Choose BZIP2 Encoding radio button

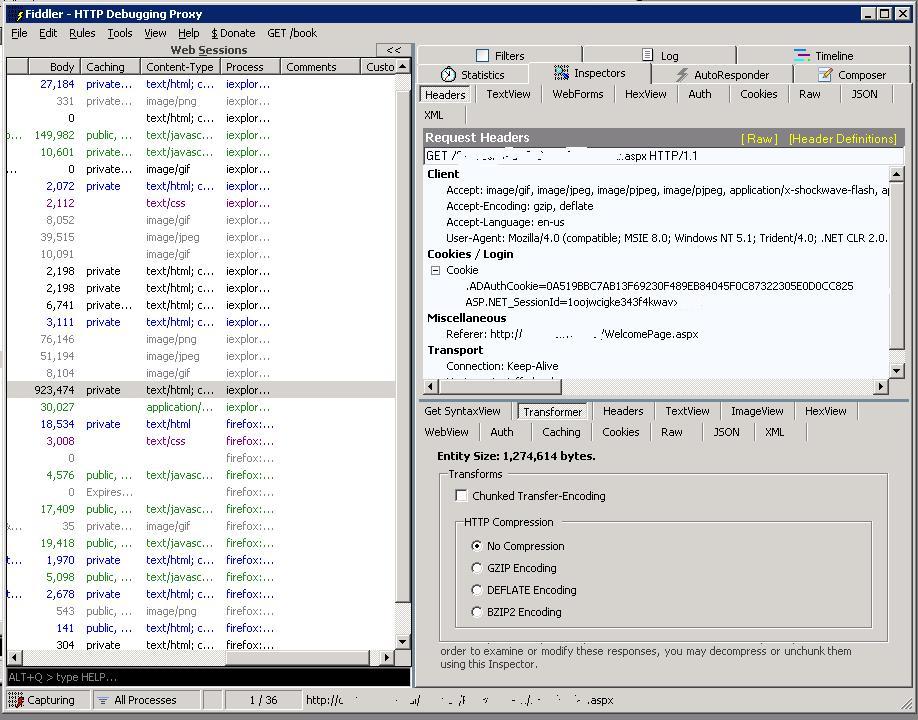pos(477,612)
